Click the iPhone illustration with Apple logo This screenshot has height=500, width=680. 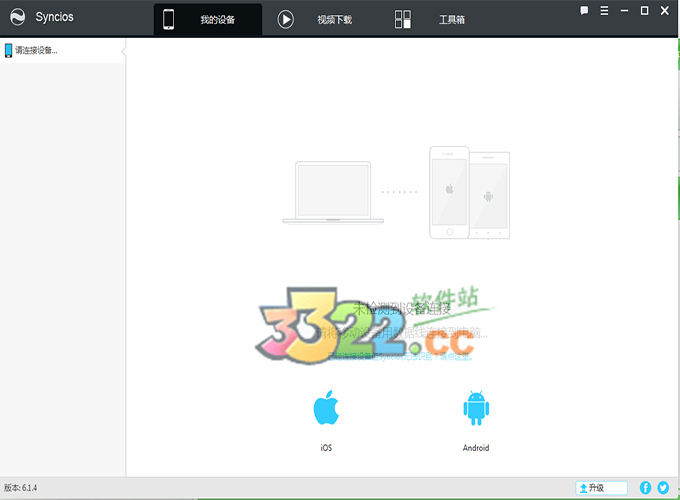449,193
